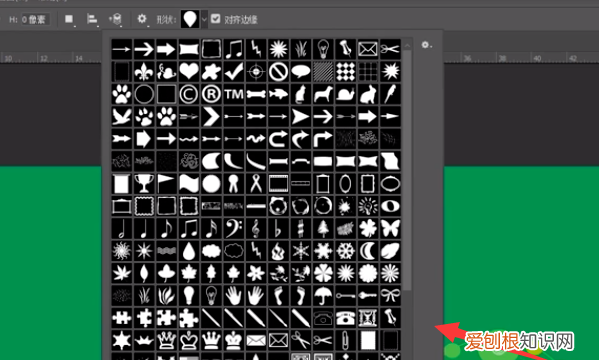Toggle the 对齐边缘 align edges checkbox
The image size is (599, 360).
tap(215, 18)
